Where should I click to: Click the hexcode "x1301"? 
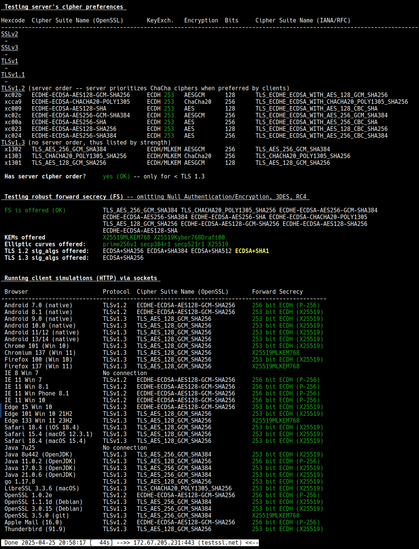coord(13,162)
